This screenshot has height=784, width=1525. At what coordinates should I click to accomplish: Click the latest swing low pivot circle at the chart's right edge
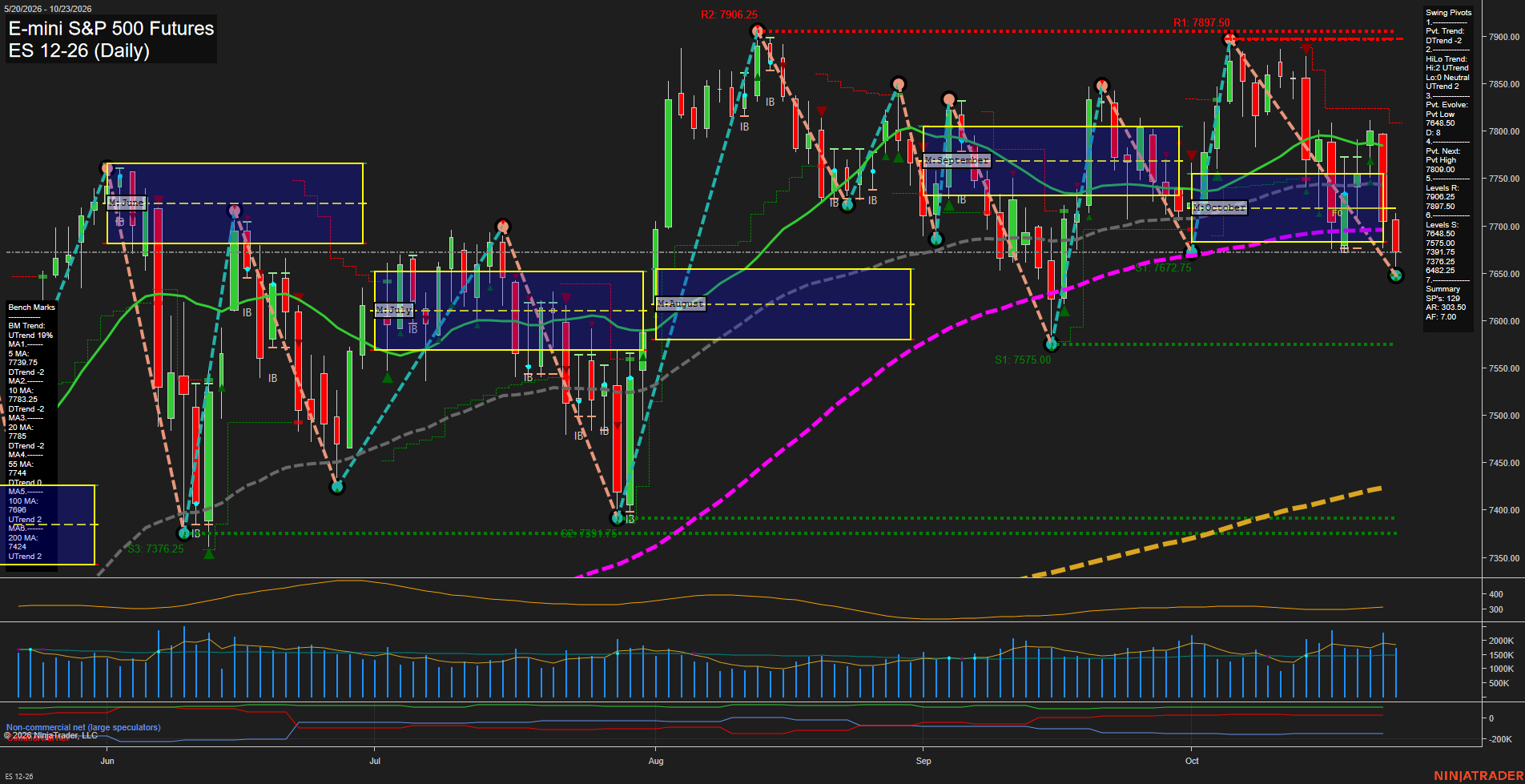[1396, 275]
